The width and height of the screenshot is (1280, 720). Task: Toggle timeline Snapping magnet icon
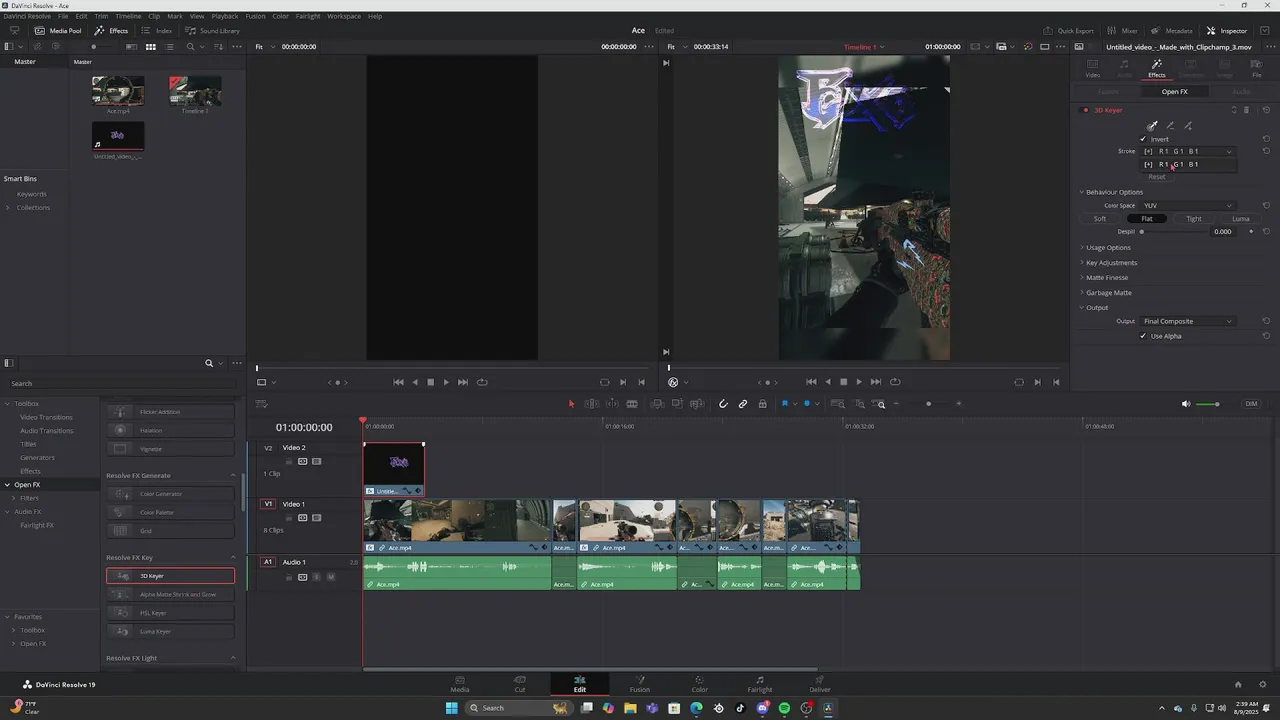coord(723,404)
